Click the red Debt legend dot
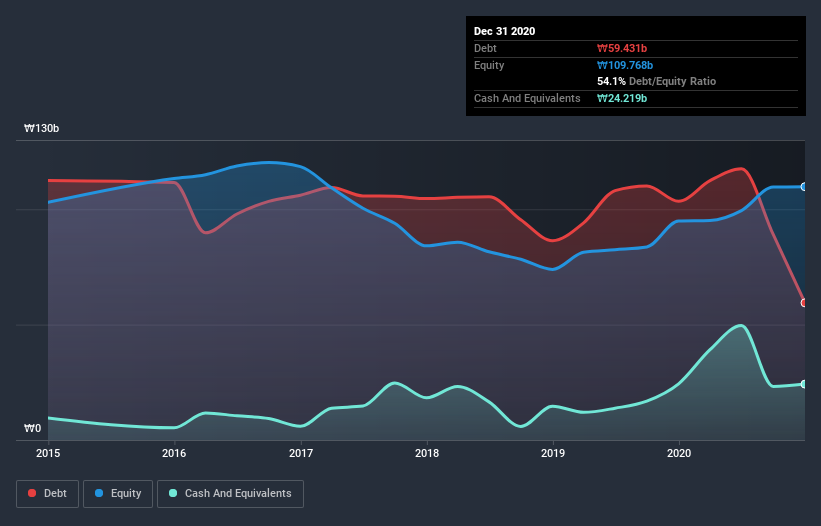 click(x=32, y=493)
